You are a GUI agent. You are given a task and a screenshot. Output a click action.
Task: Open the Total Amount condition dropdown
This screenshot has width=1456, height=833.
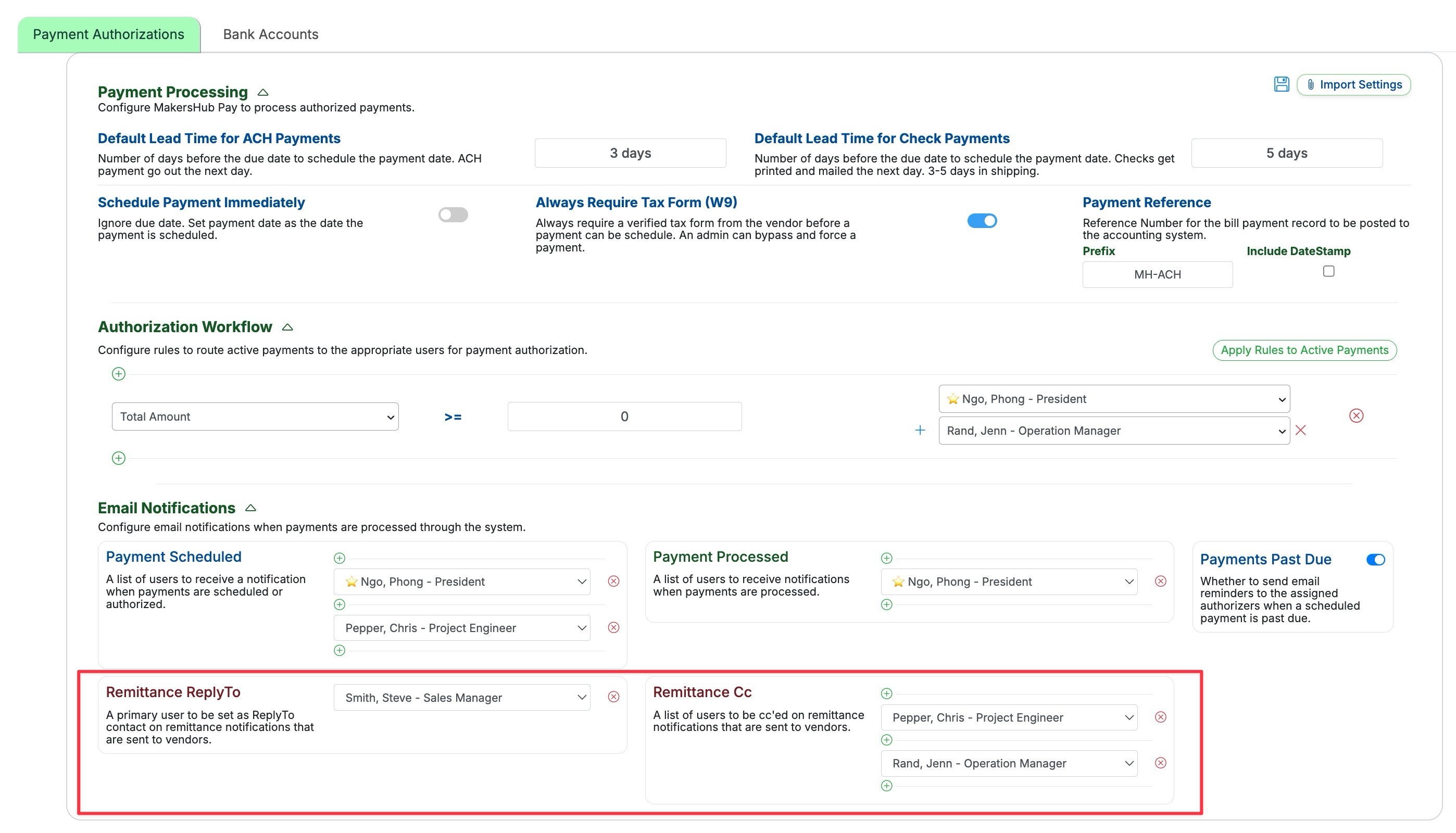point(255,417)
